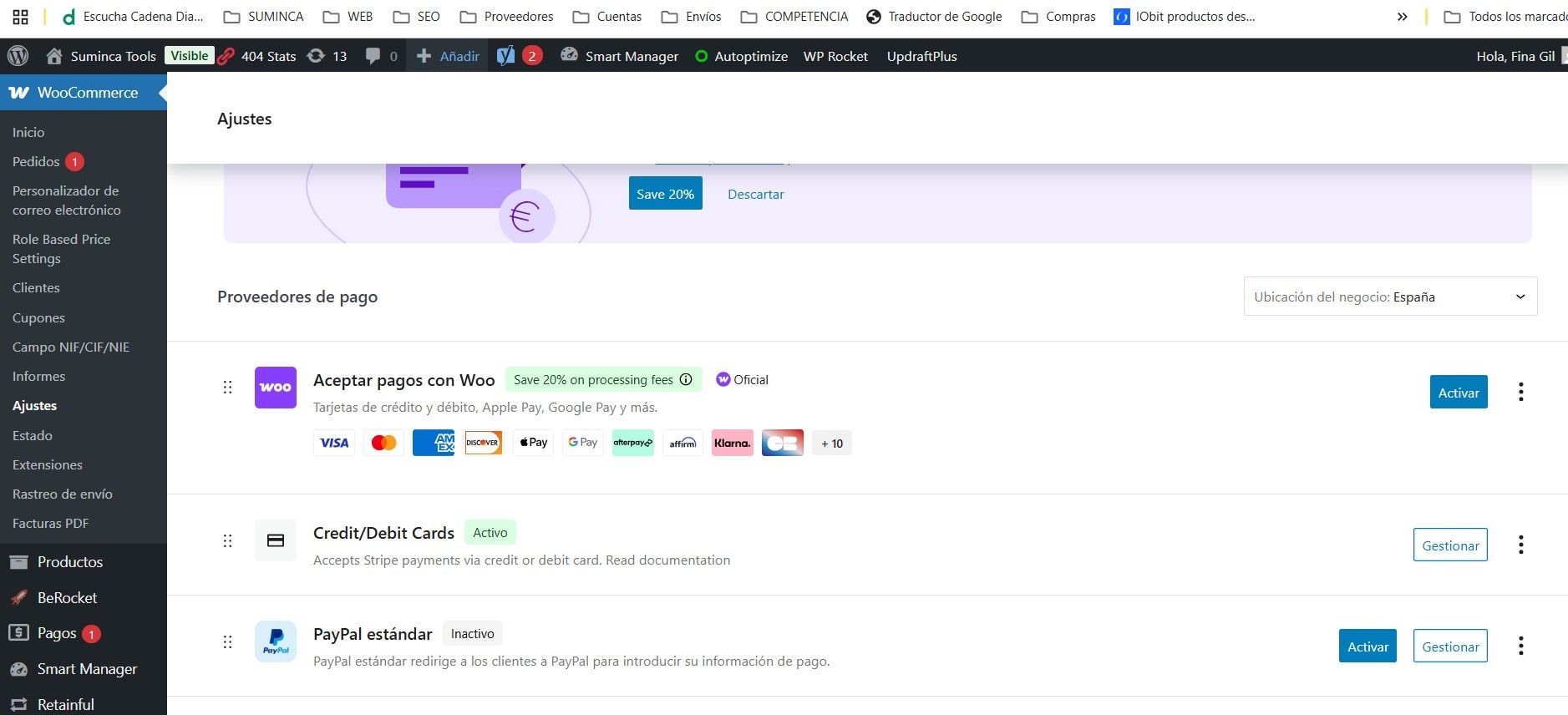Show hidden bookmarks with chevron overflow
1568x715 pixels.
(1402, 17)
